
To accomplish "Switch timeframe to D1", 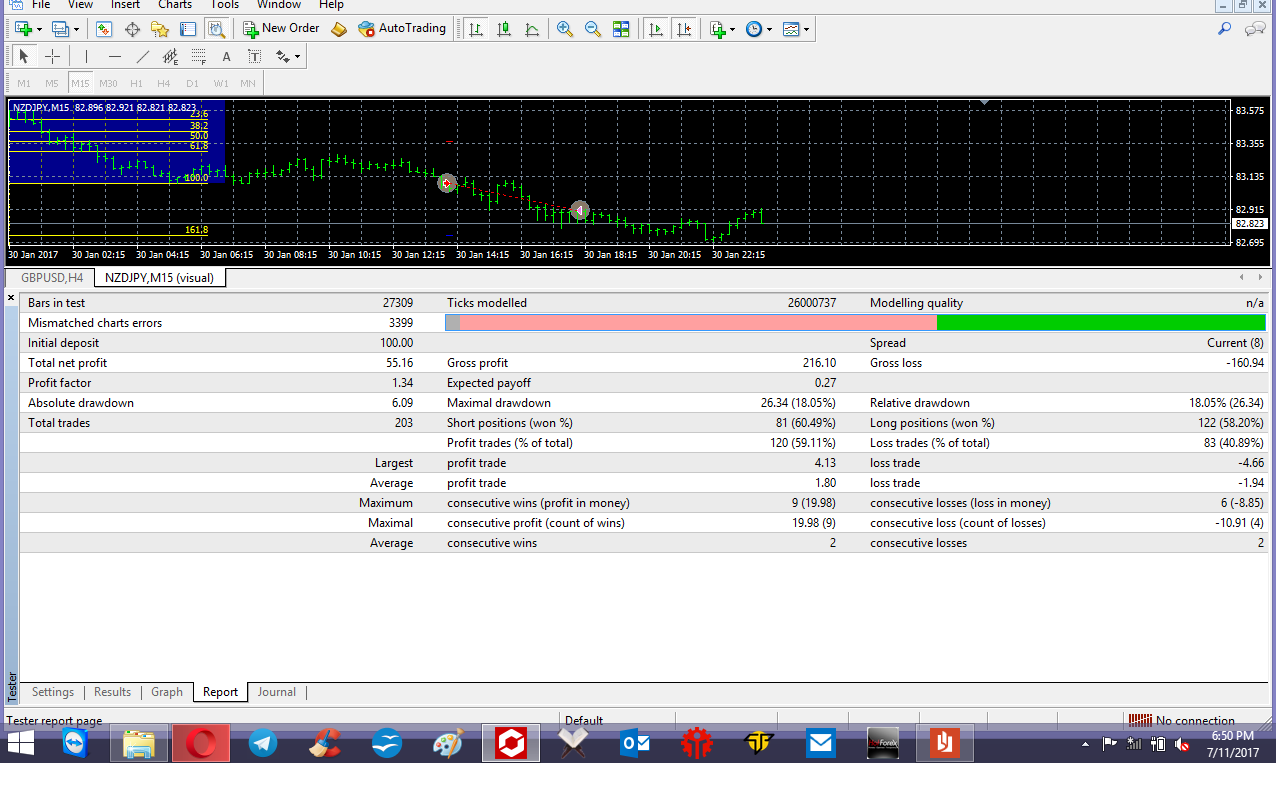I will (192, 83).
